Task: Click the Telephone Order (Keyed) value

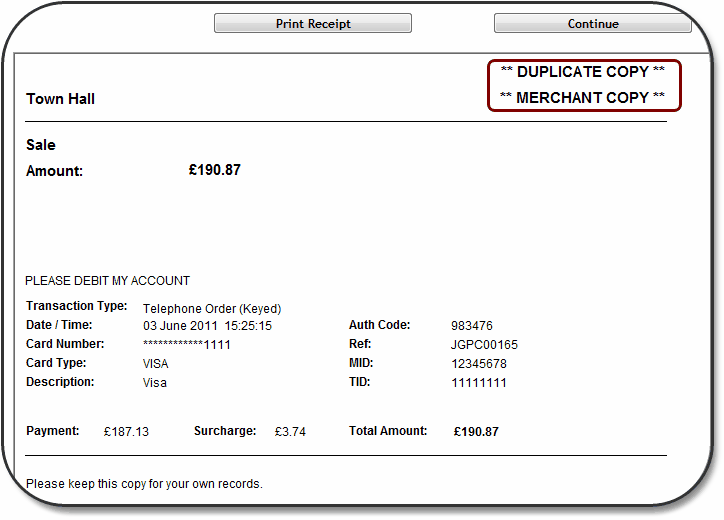Action: 212,308
